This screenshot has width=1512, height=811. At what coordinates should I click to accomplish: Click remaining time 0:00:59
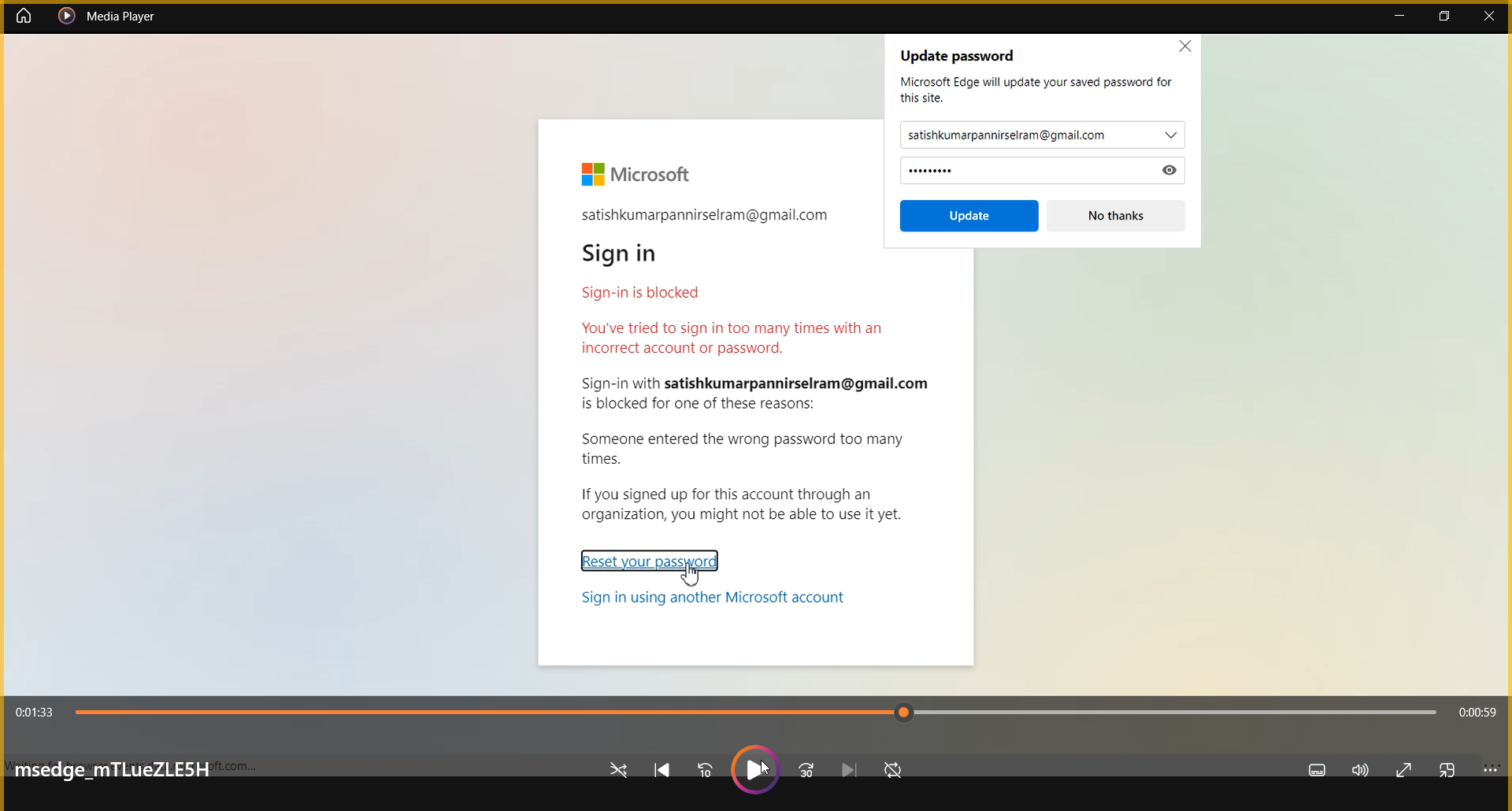click(1477, 713)
